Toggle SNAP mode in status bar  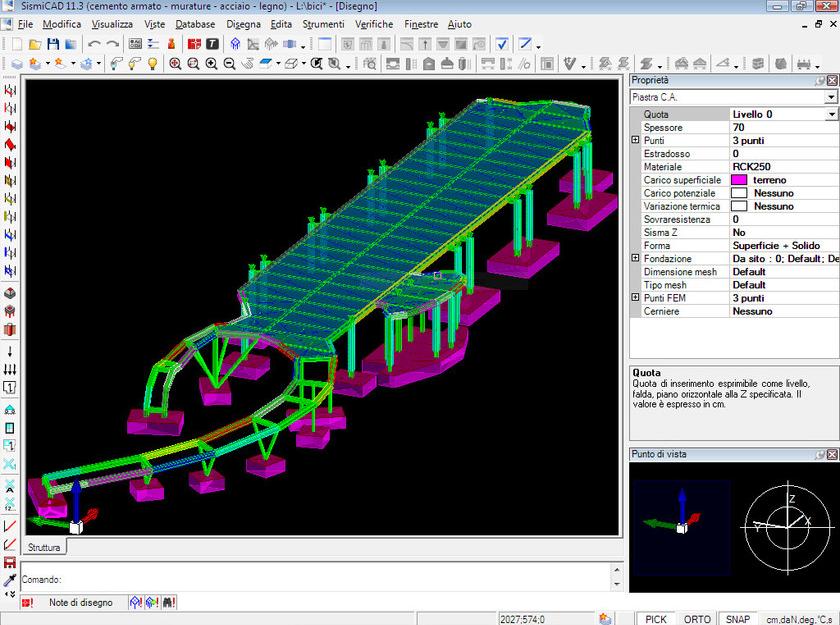[x=738, y=619]
